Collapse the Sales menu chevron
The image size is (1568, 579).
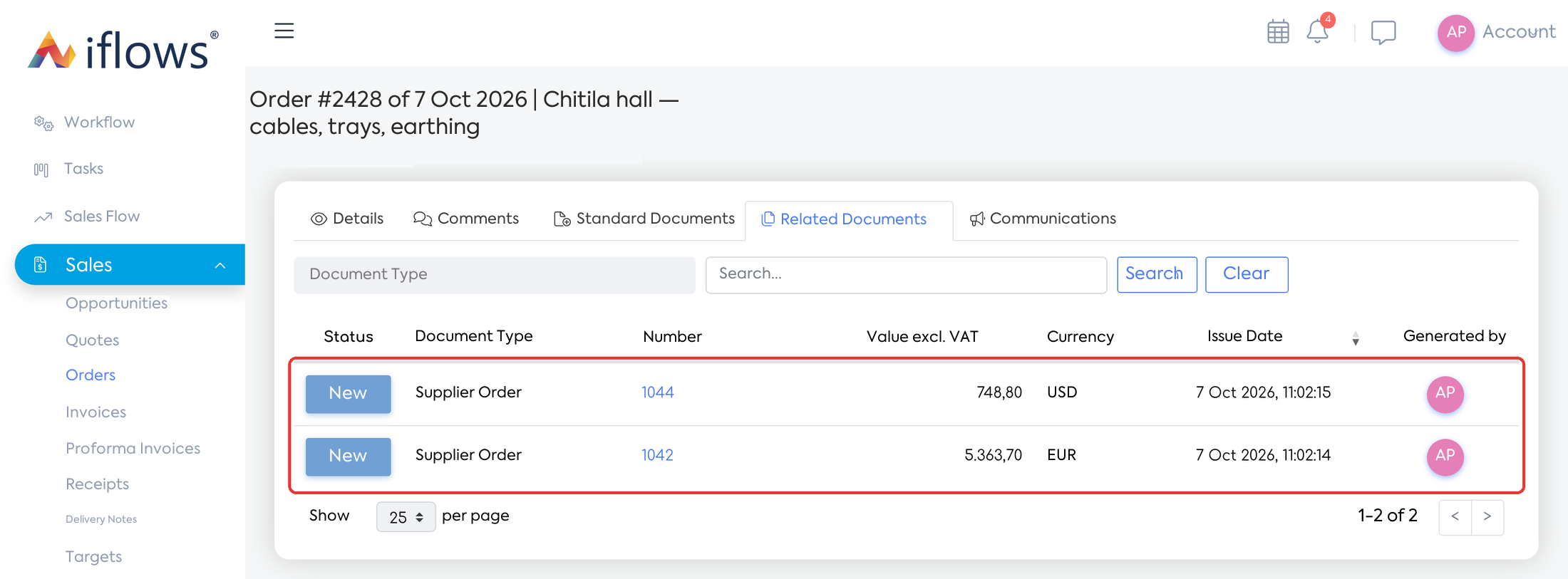pyautogui.click(x=220, y=265)
